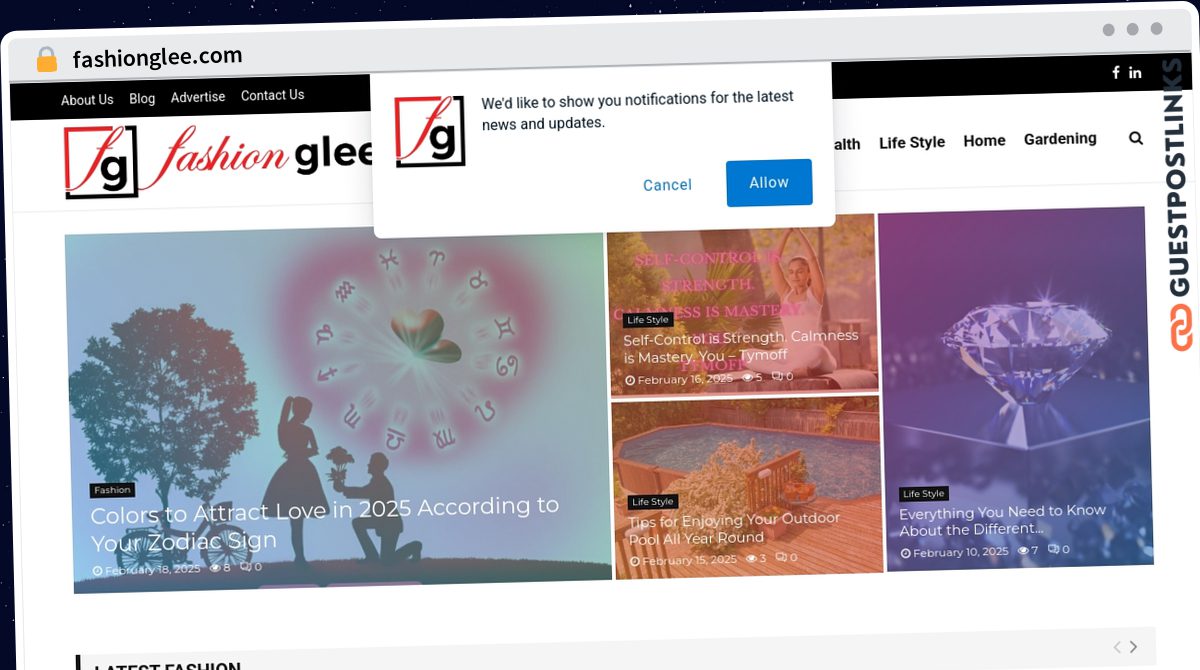
Task: Click the fashion glee site logo
Action: point(220,160)
